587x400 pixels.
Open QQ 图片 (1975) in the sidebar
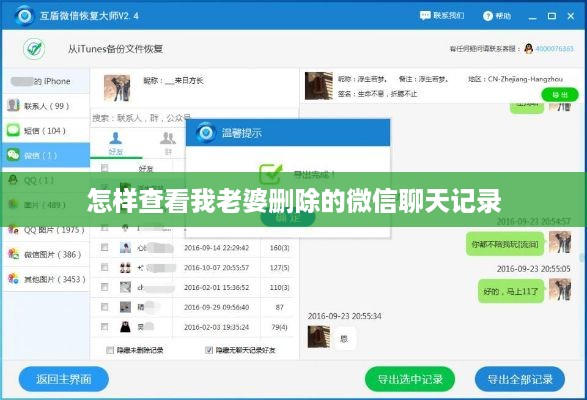pos(46,230)
